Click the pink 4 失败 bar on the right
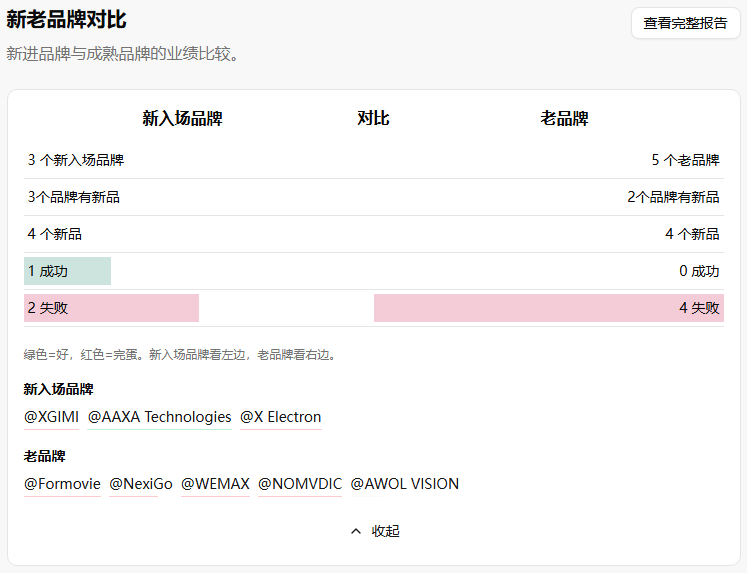Screen dimensions: 747x573 pyautogui.click(x=548, y=308)
